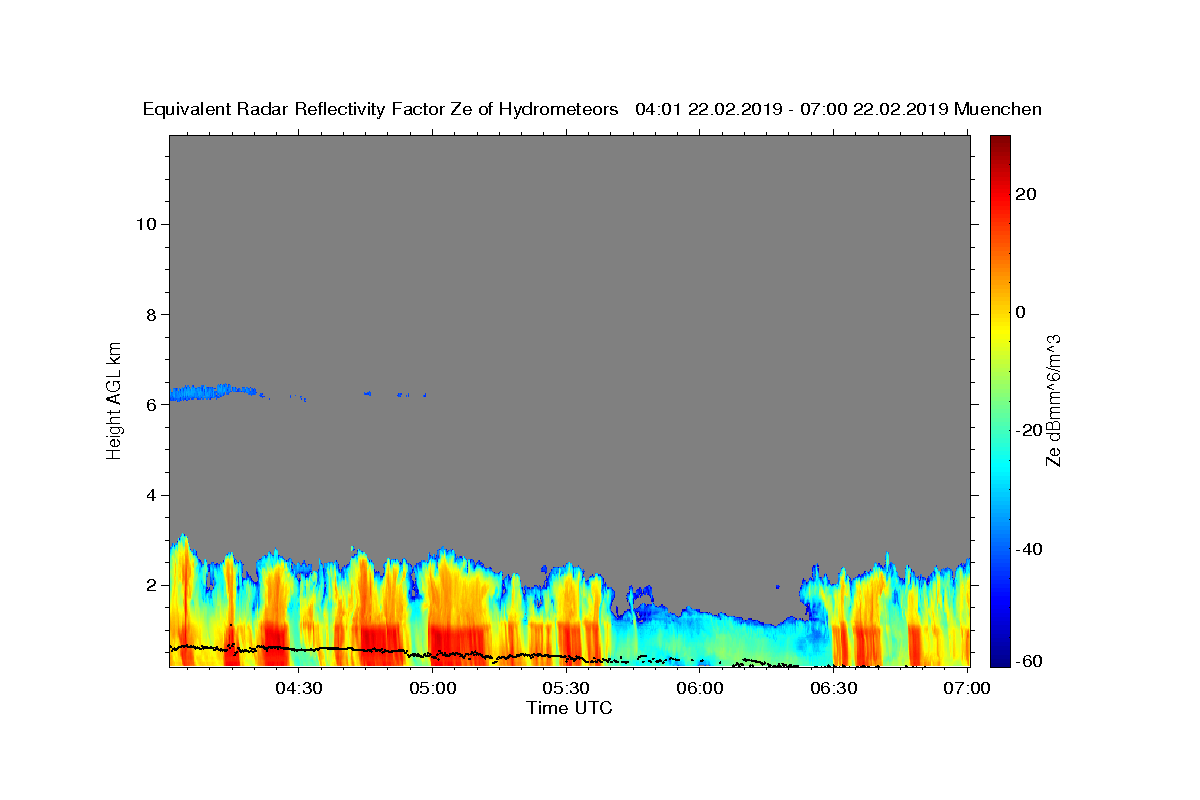Click the 'Time UTC' axis label
The image size is (1200, 800).
click(x=570, y=708)
